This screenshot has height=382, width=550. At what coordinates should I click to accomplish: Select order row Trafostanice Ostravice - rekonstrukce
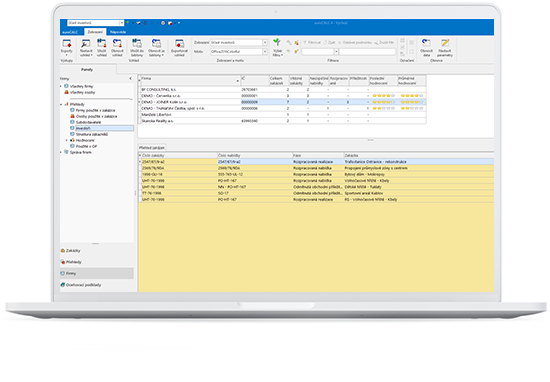316,162
